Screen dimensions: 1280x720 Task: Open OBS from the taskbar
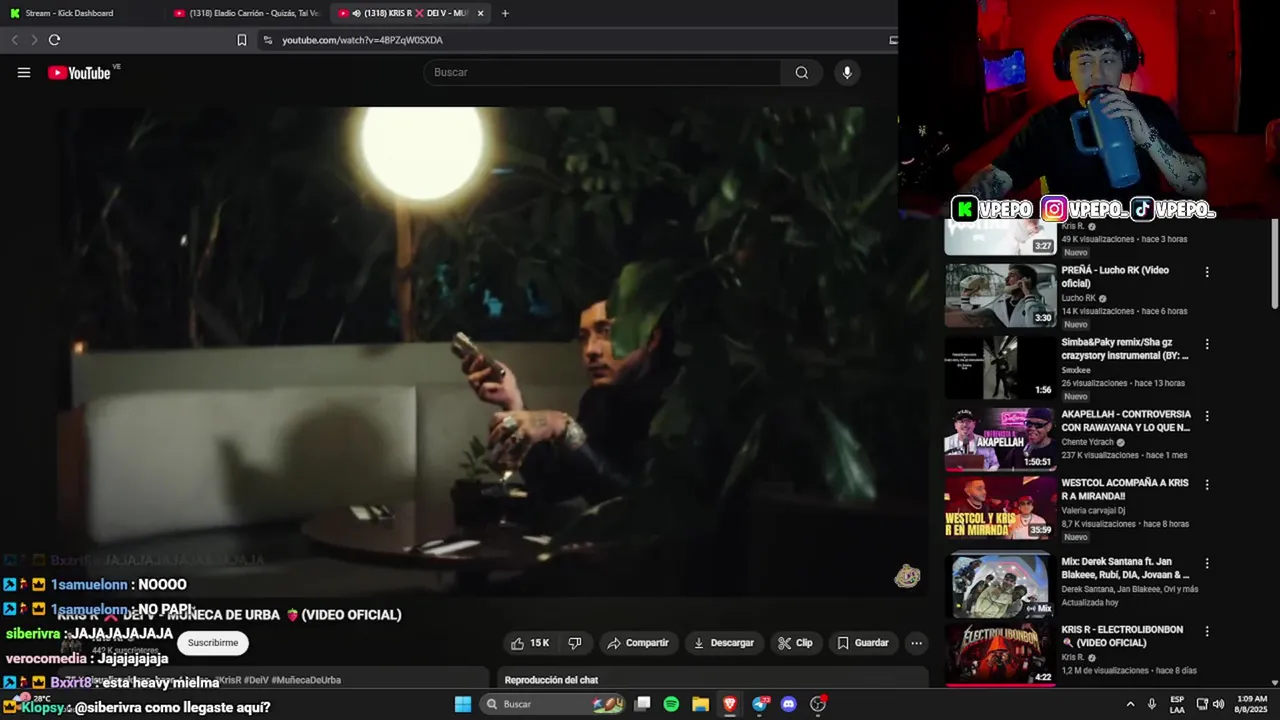point(818,704)
